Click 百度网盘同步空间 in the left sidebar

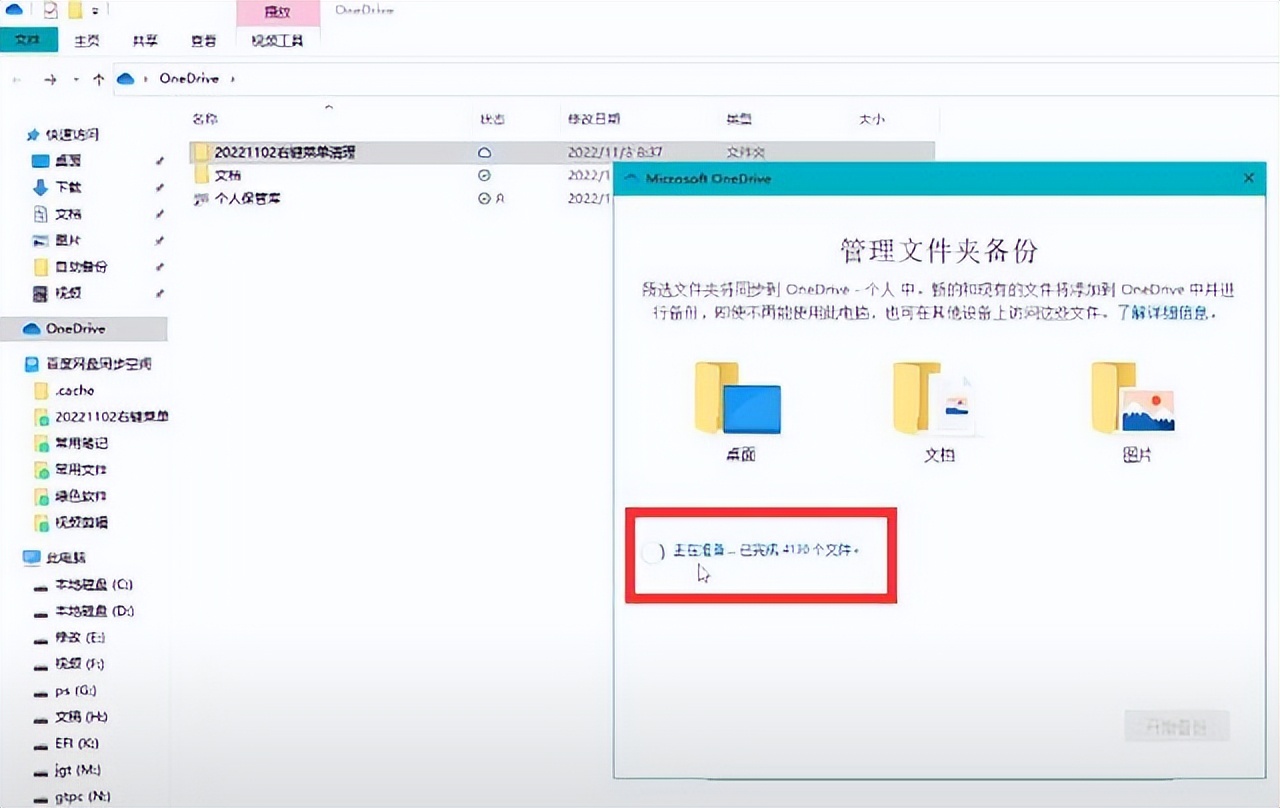97,364
